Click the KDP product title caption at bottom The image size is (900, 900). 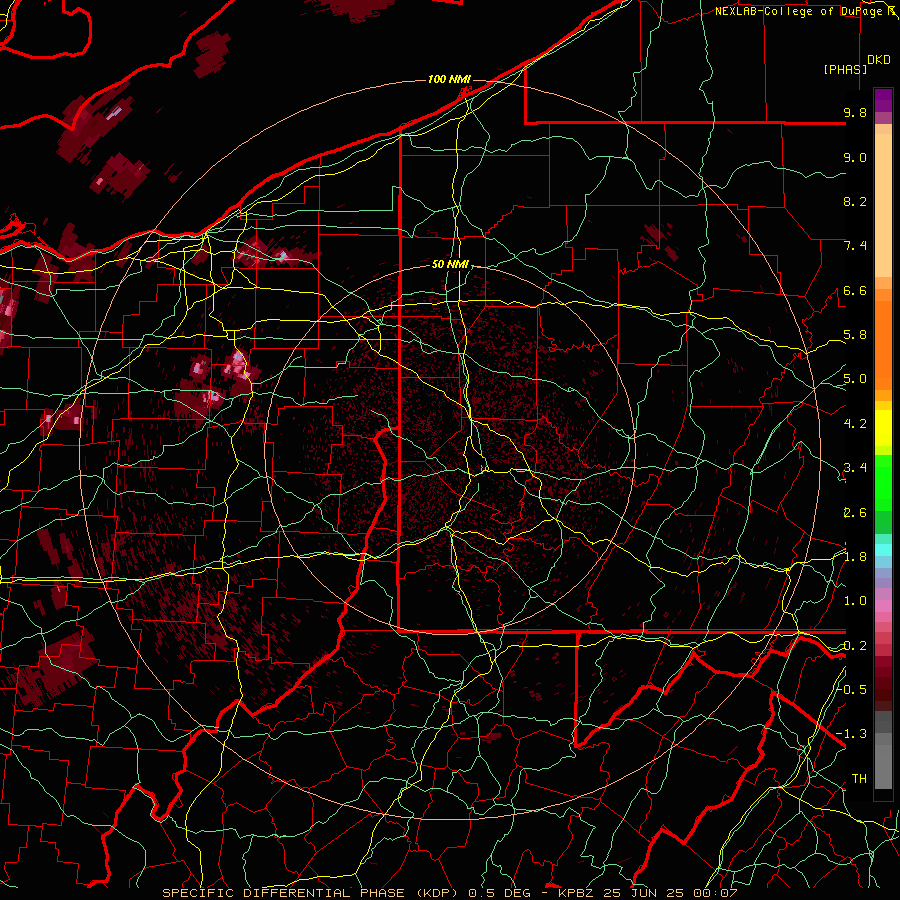(449, 893)
